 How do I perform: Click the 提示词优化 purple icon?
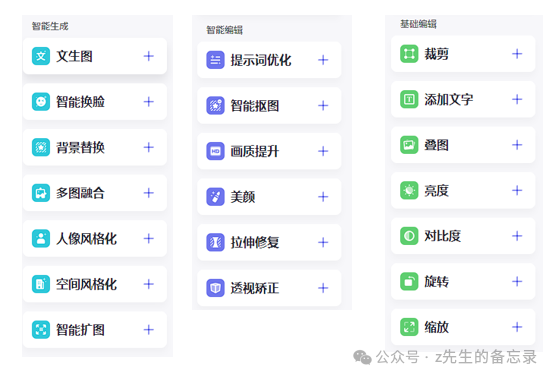click(x=215, y=60)
